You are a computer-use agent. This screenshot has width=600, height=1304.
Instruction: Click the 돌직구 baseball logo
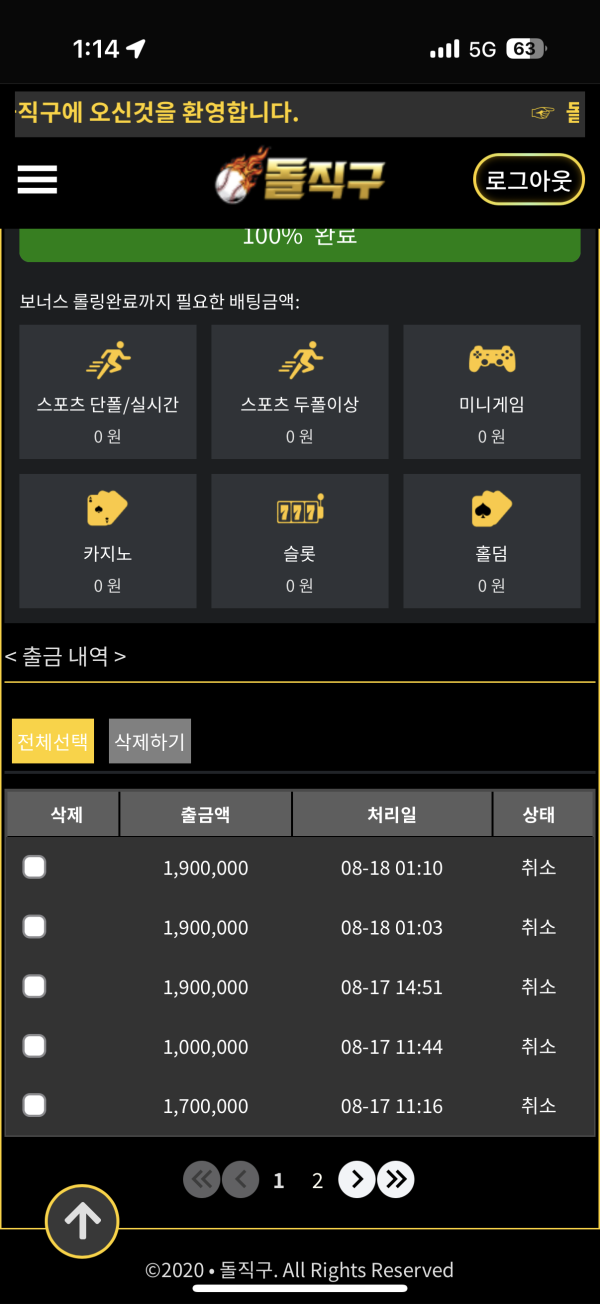pos(299,178)
